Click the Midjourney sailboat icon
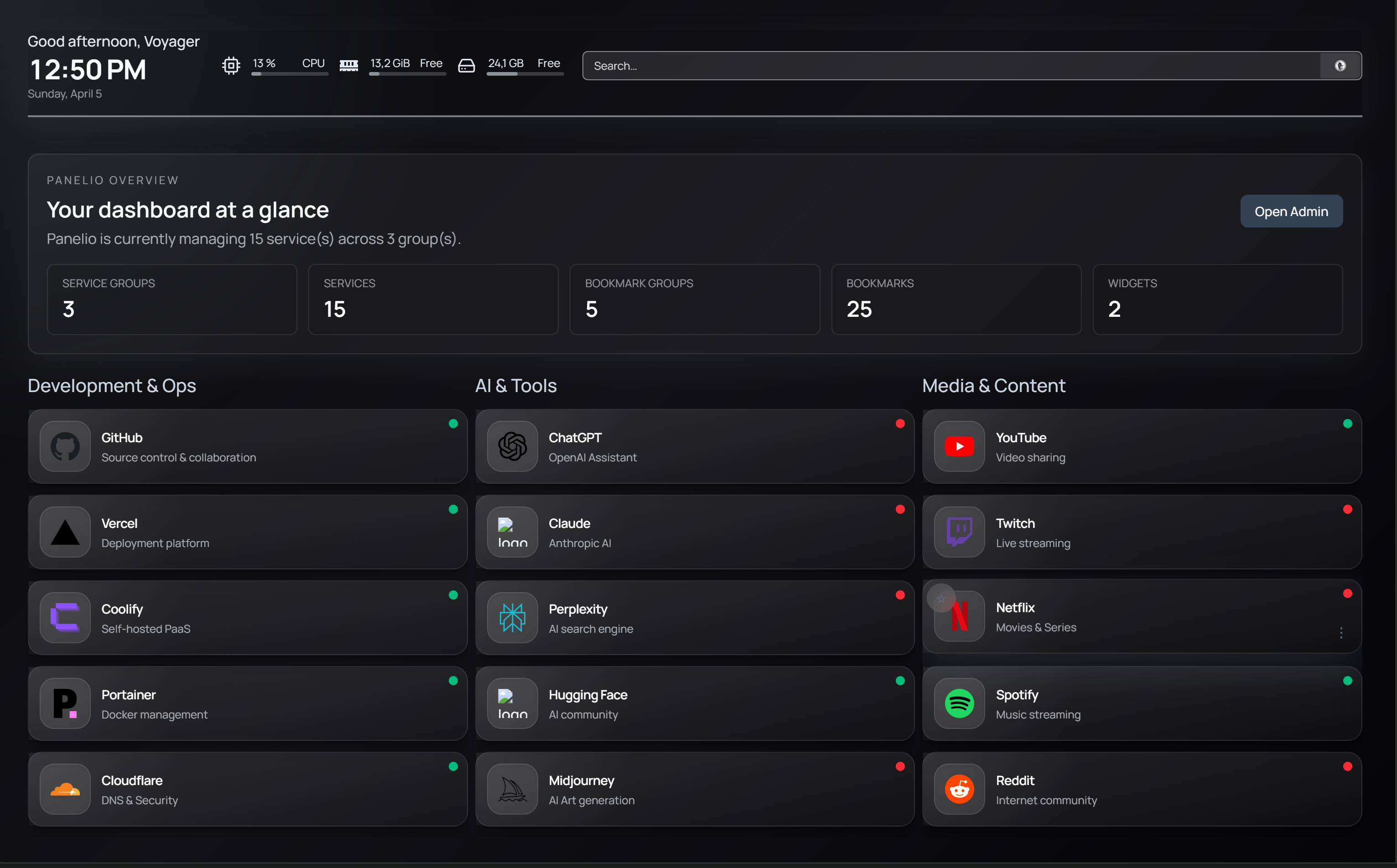The image size is (1397, 868). (x=512, y=789)
